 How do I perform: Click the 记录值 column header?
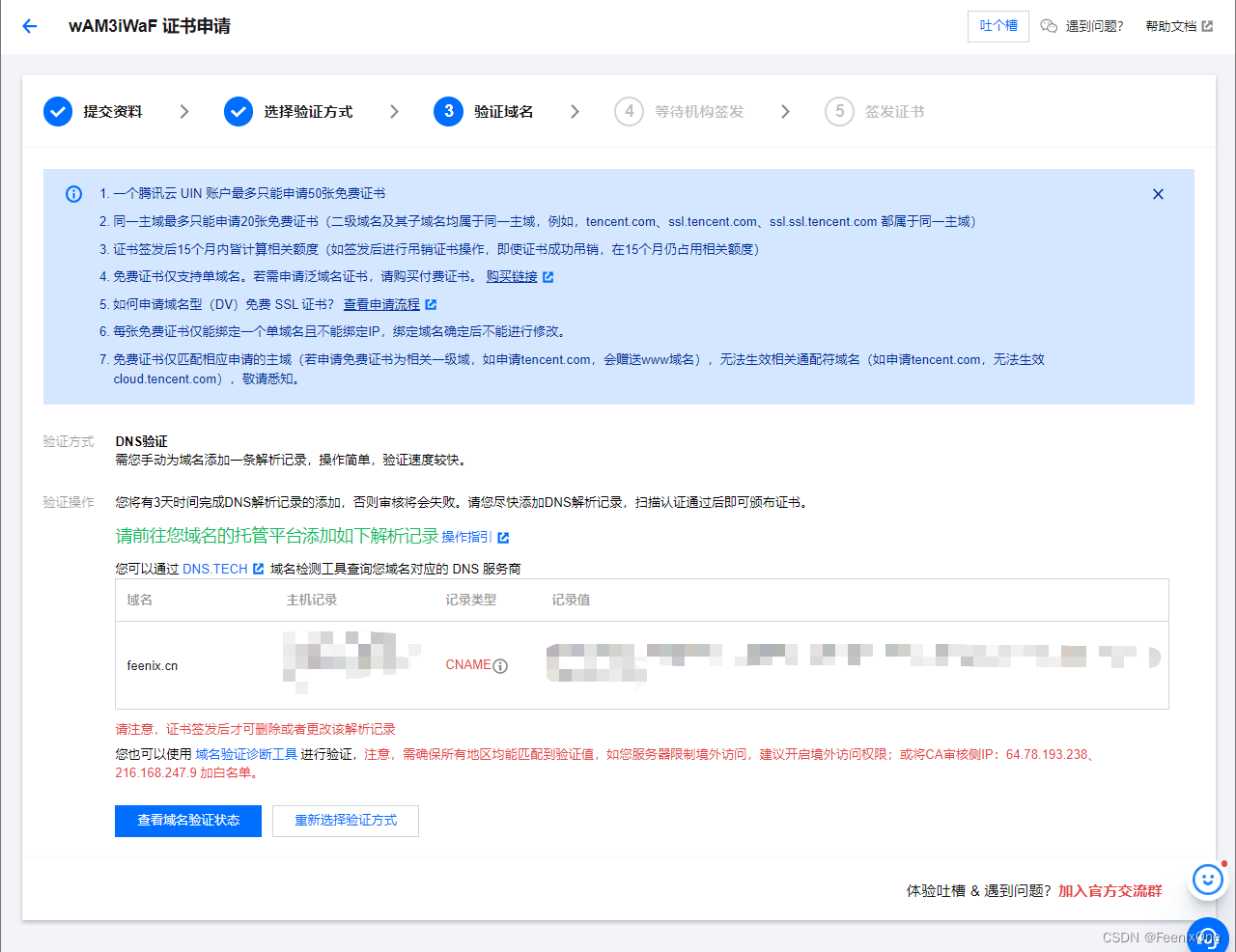click(571, 600)
